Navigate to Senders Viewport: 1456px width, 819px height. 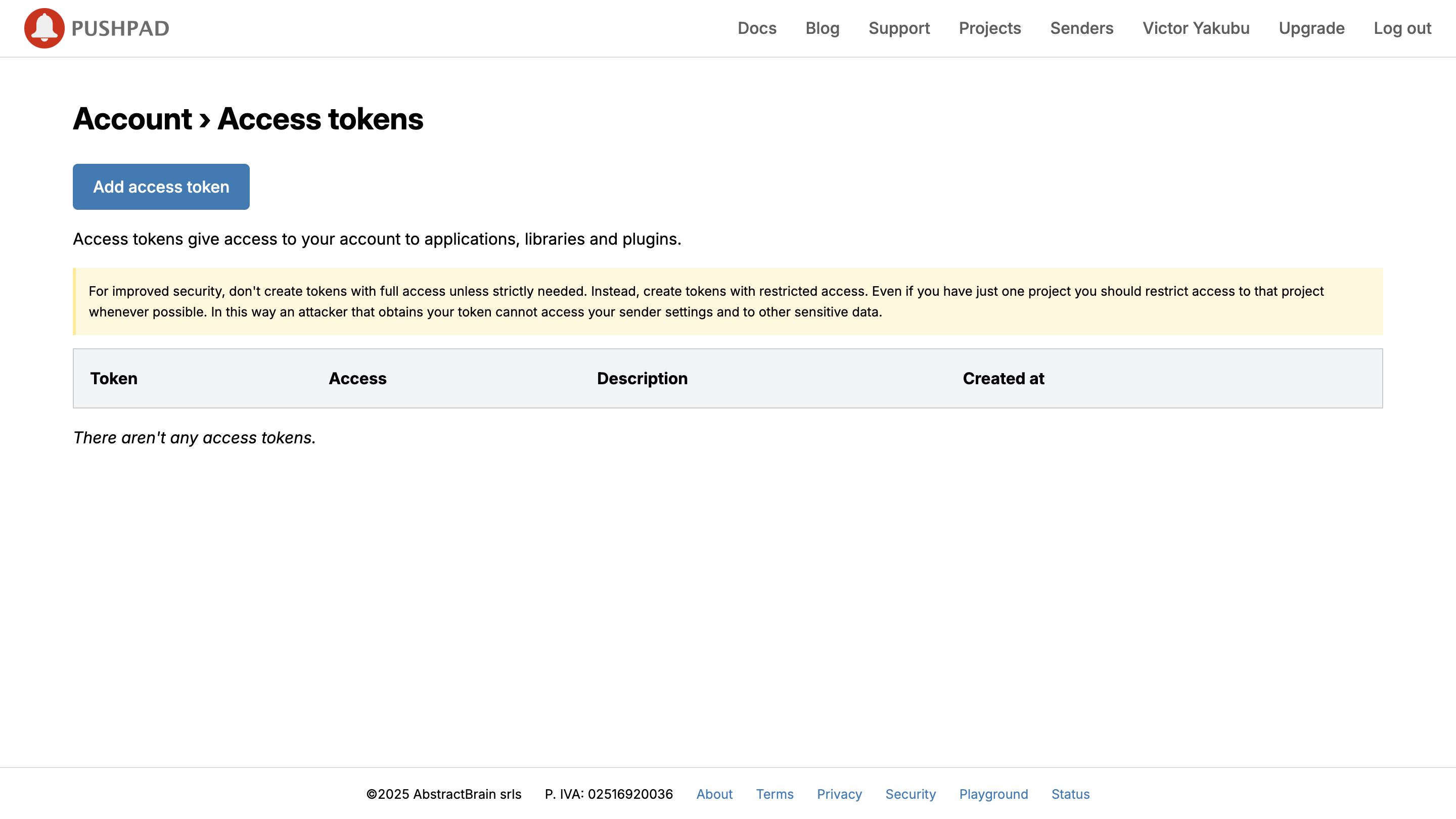click(1081, 28)
